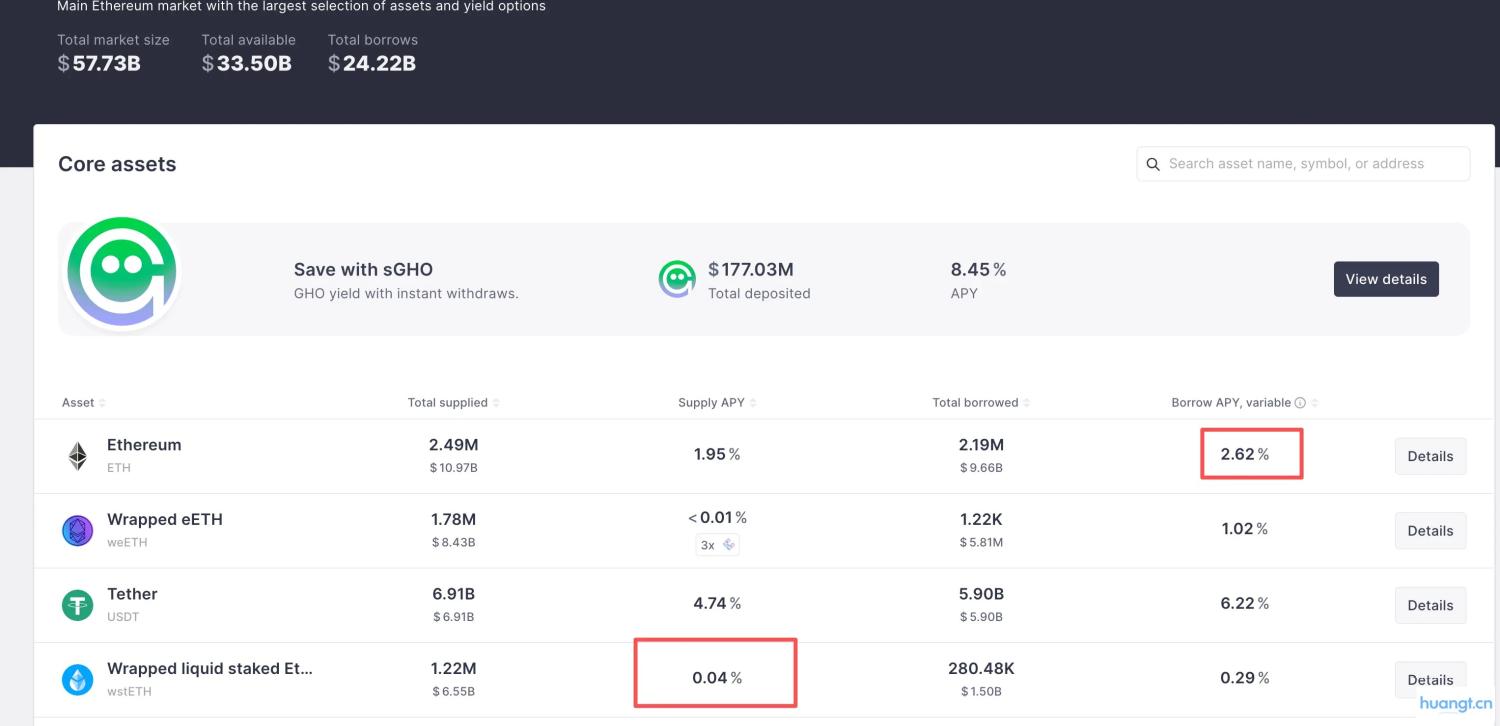This screenshot has height=726, width=1500.
Task: Sort the table by Supply APY
Action: 751,402
